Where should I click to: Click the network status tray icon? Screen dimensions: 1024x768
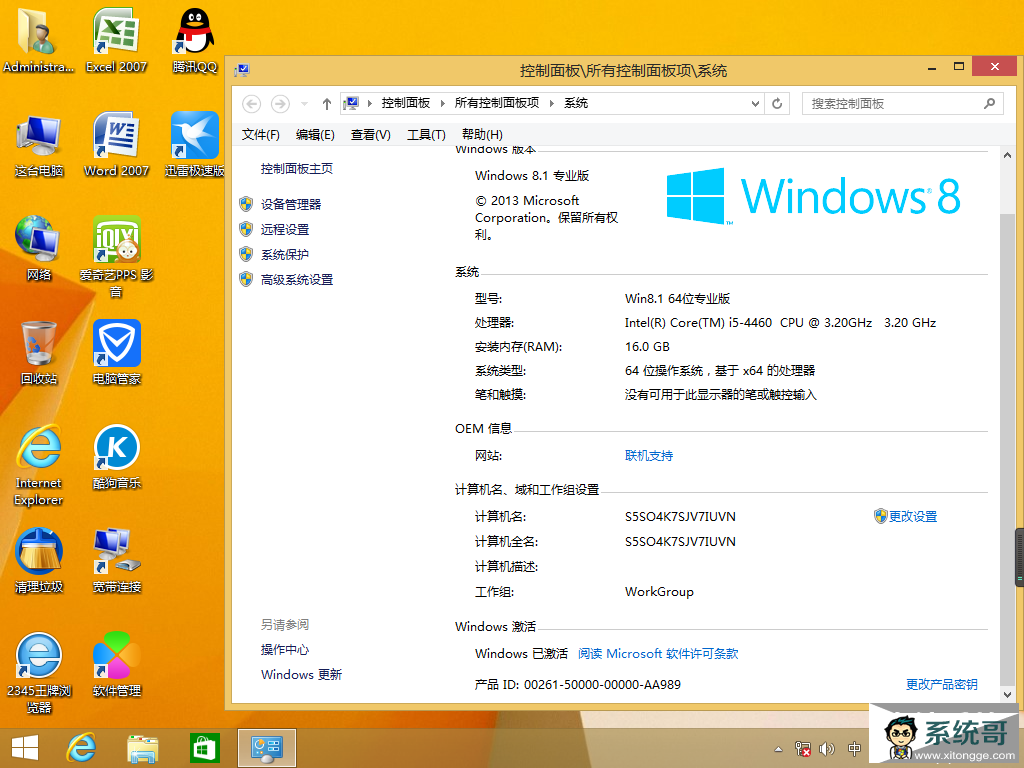click(803, 749)
